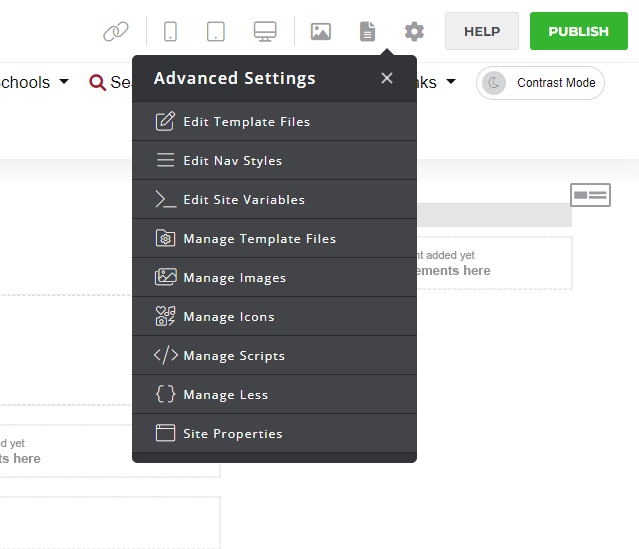639x549 pixels.
Task: Click the search magnifier in nav bar
Action: tap(97, 83)
